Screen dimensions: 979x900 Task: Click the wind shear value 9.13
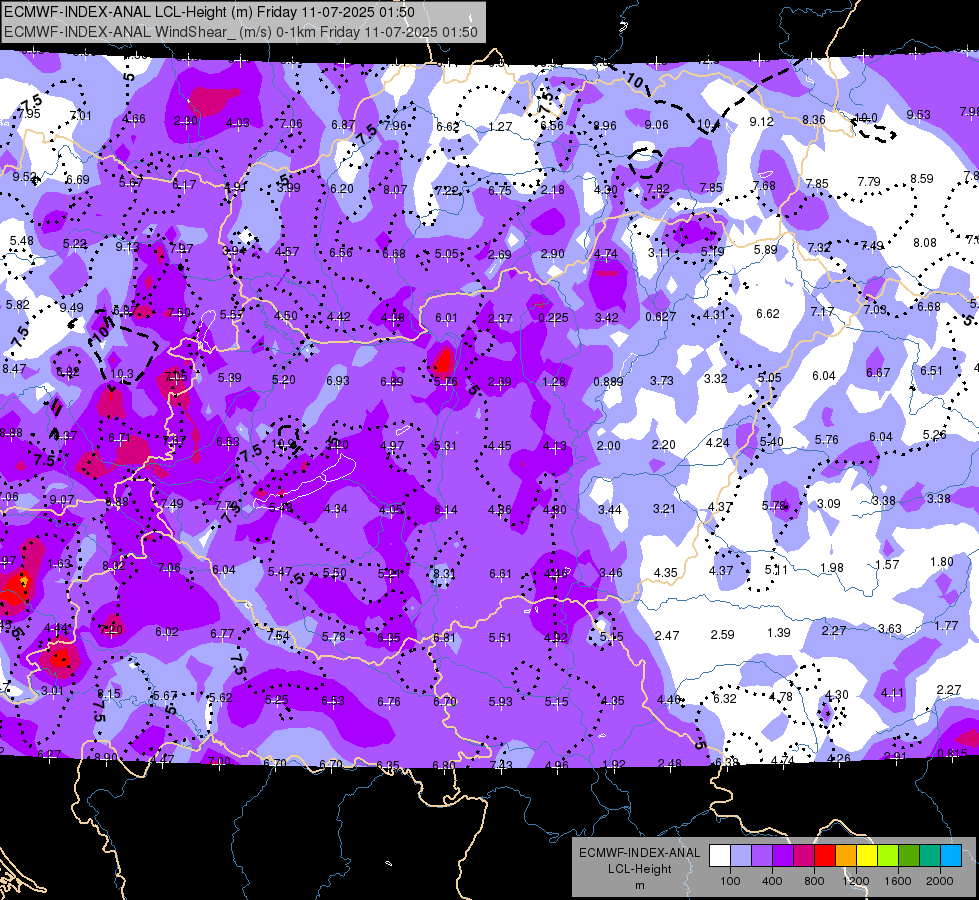[x=127, y=246]
